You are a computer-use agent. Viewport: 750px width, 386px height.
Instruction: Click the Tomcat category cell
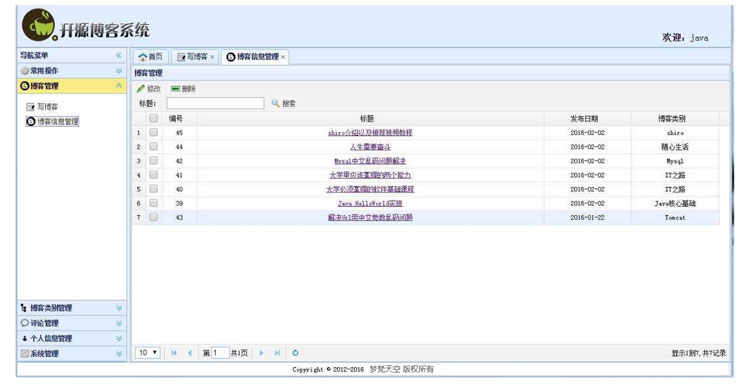click(x=675, y=218)
